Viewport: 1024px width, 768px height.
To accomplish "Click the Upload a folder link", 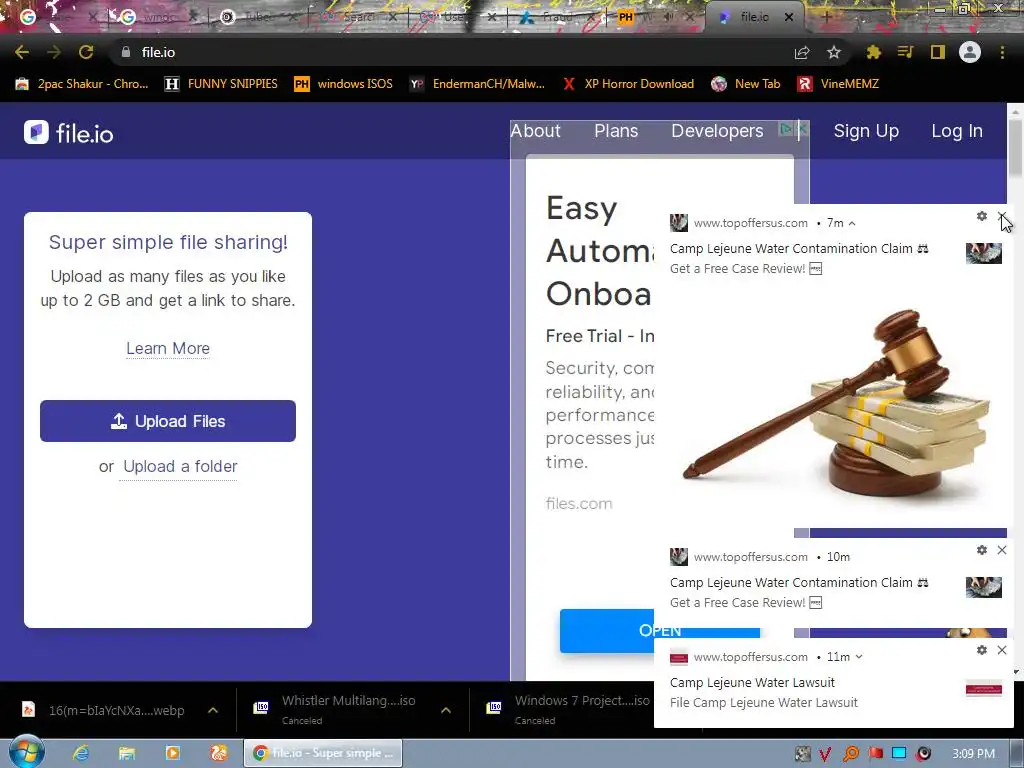I will coord(180,466).
